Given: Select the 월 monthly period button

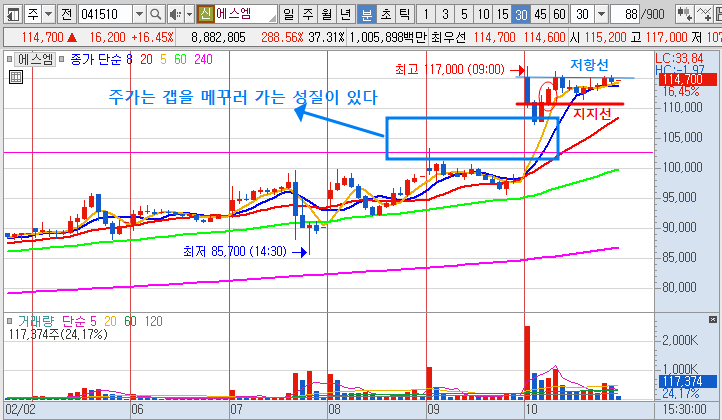Looking at the screenshot, I should [x=326, y=14].
